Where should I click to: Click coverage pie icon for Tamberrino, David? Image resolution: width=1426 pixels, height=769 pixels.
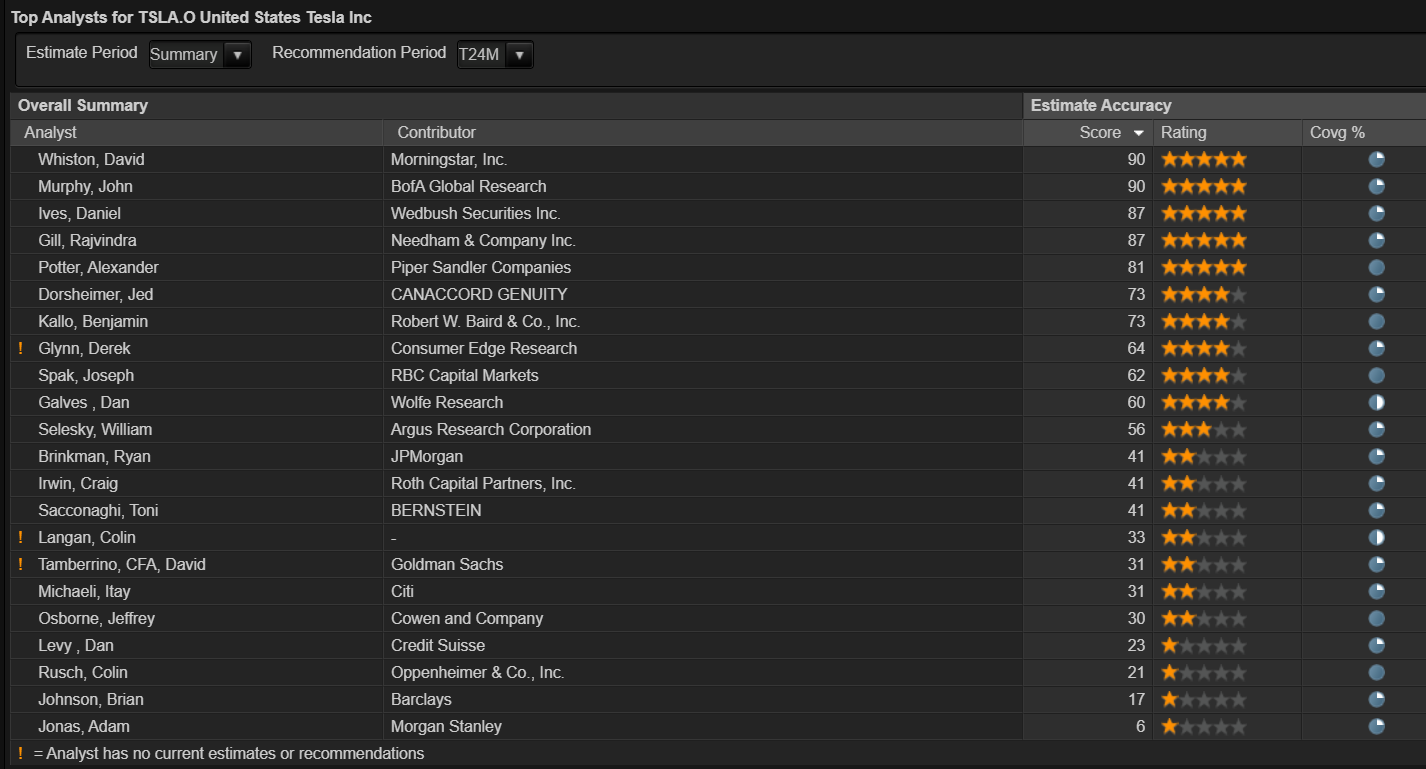pos(1377,564)
